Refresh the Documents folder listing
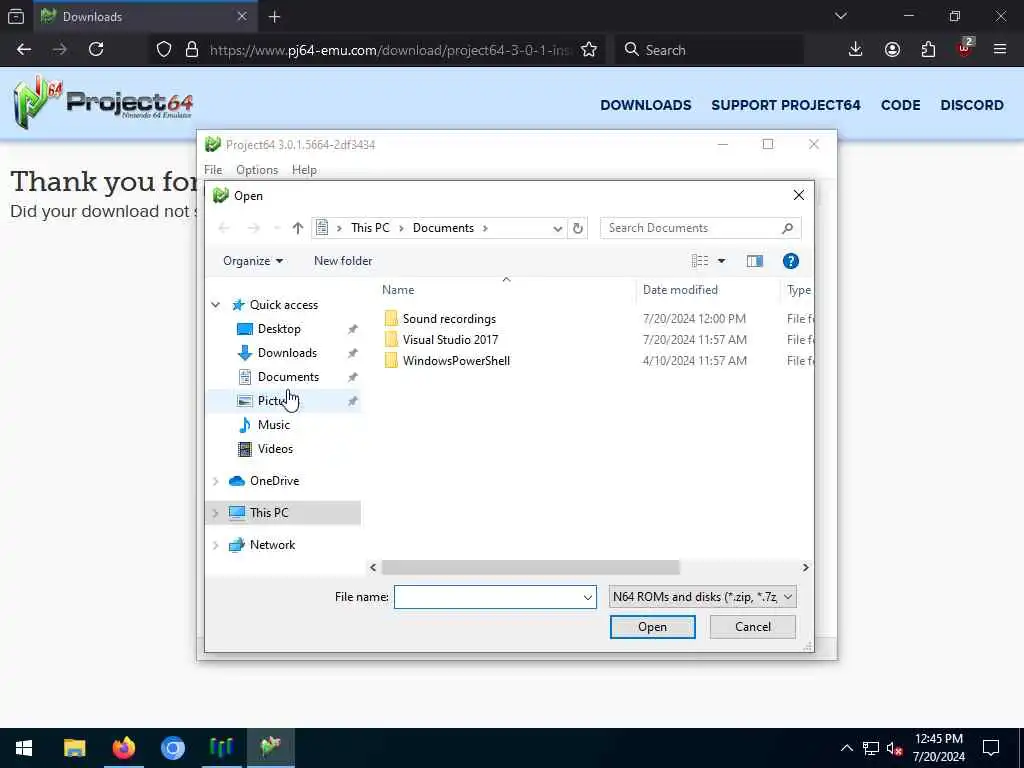The height and width of the screenshot is (768, 1024). click(x=577, y=228)
